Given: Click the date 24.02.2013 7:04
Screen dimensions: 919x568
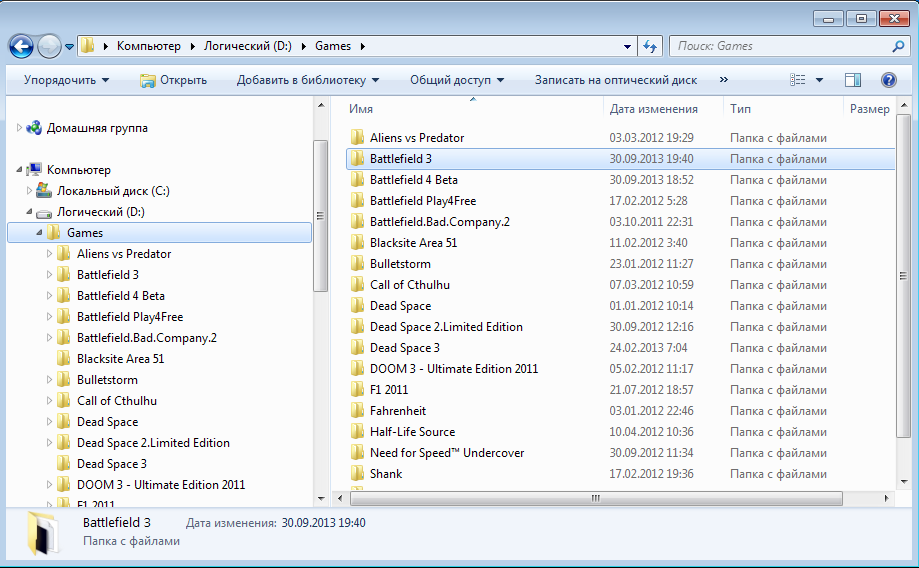Looking at the screenshot, I should pyautogui.click(x=648, y=348).
